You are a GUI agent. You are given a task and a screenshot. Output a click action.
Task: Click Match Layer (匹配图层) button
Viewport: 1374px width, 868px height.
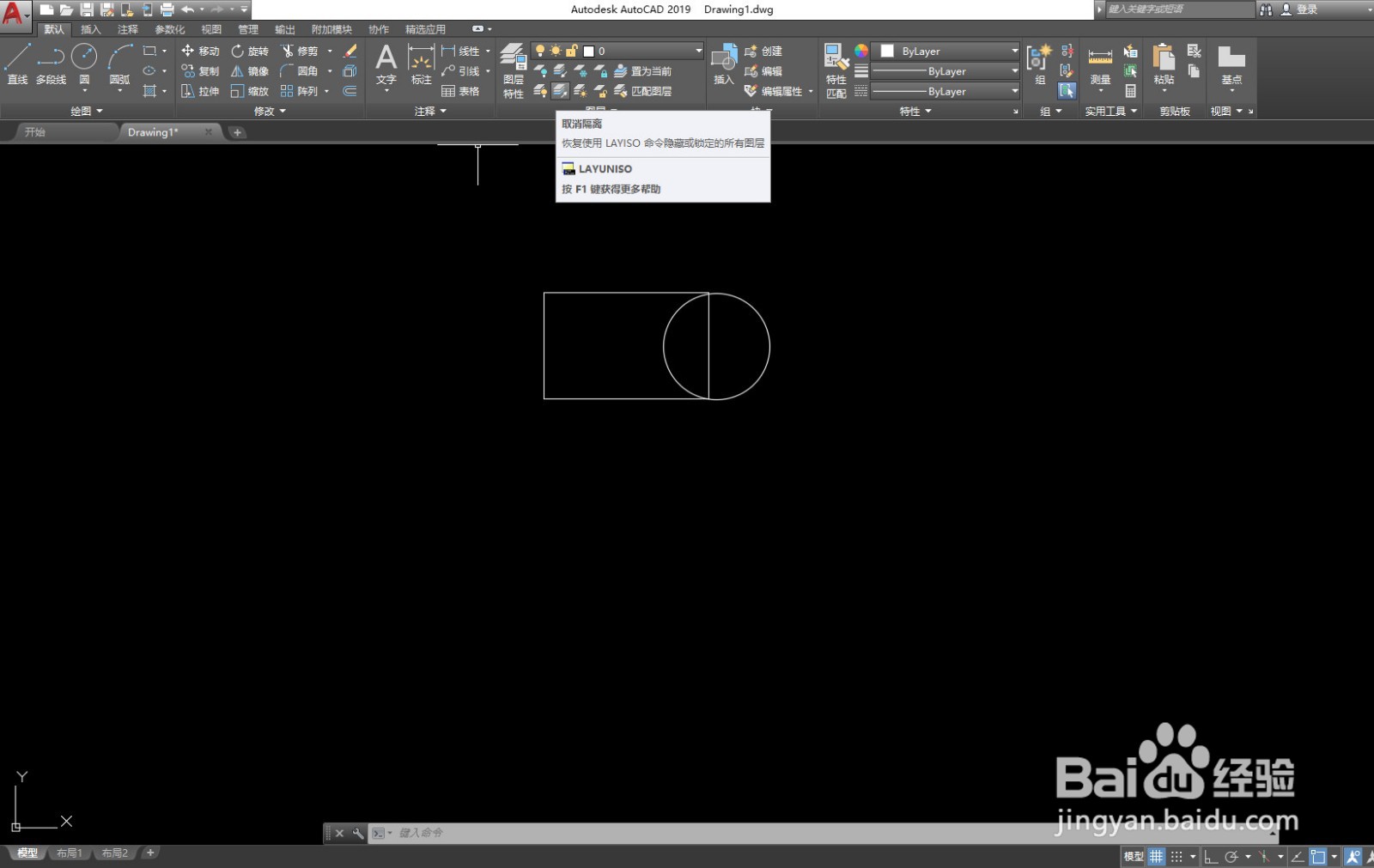click(x=643, y=91)
